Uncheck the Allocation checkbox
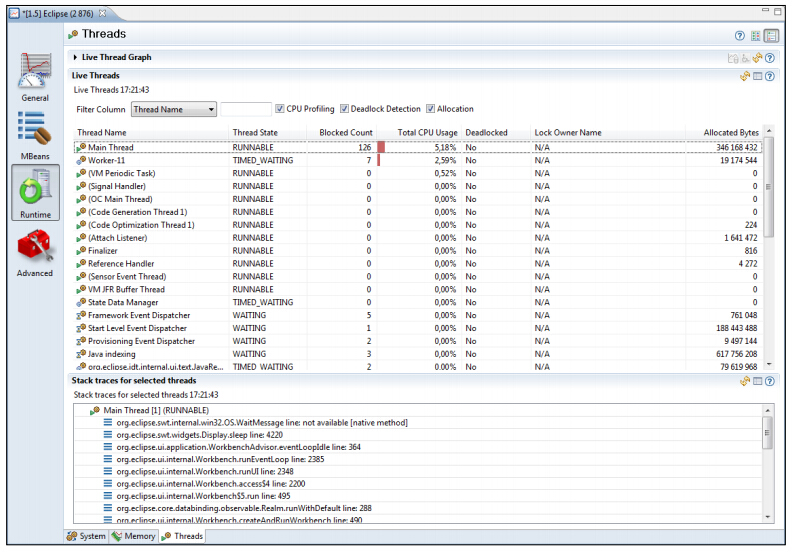The height and width of the screenshot is (554, 796). (x=431, y=109)
